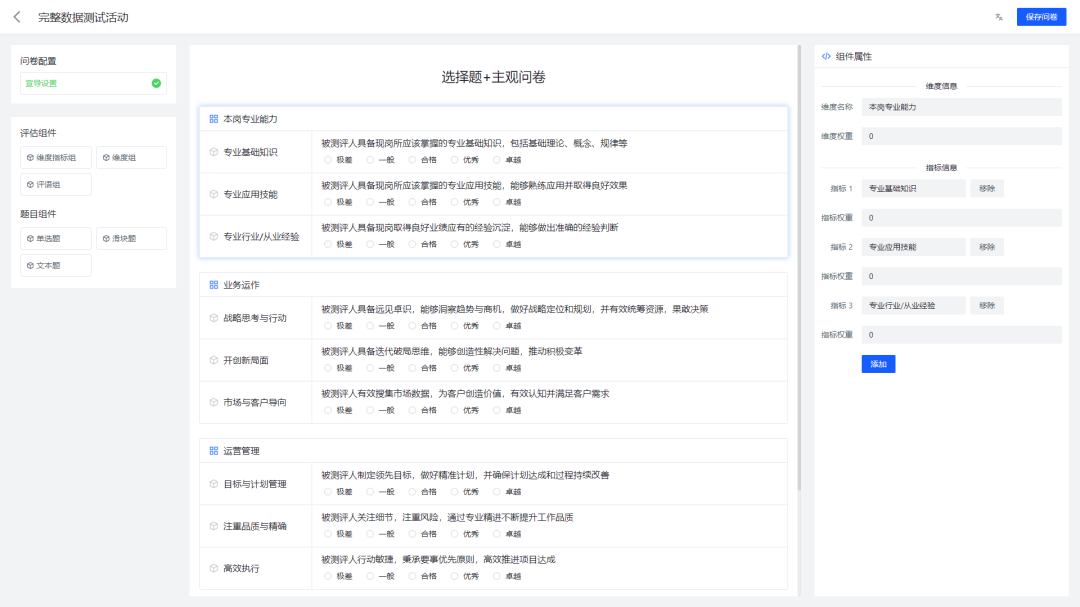Image resolution: width=1080 pixels, height=607 pixels.
Task: Click the grid icon beside 运营管理 section
Action: 211,450
